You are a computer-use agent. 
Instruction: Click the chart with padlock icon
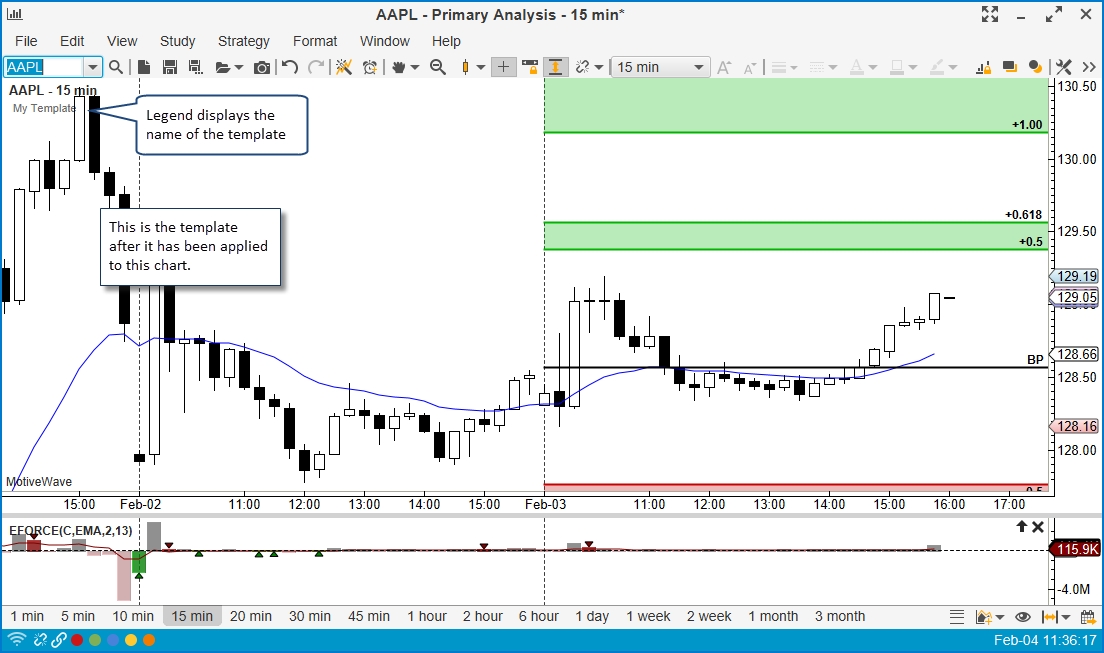click(984, 67)
